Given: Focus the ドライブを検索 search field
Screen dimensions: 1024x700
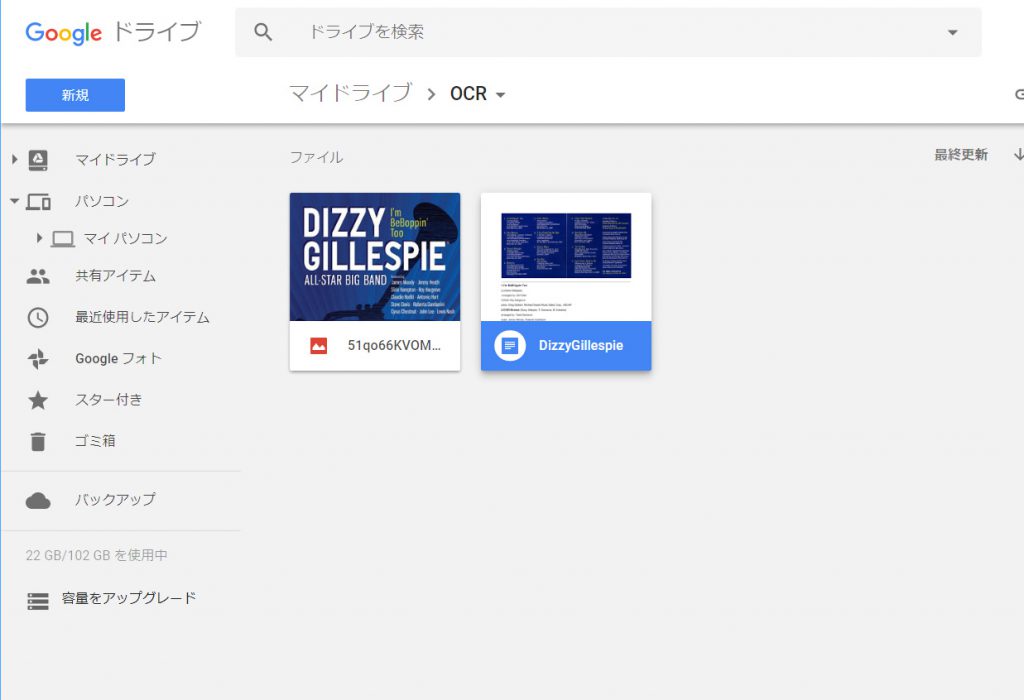Looking at the screenshot, I should click(608, 32).
